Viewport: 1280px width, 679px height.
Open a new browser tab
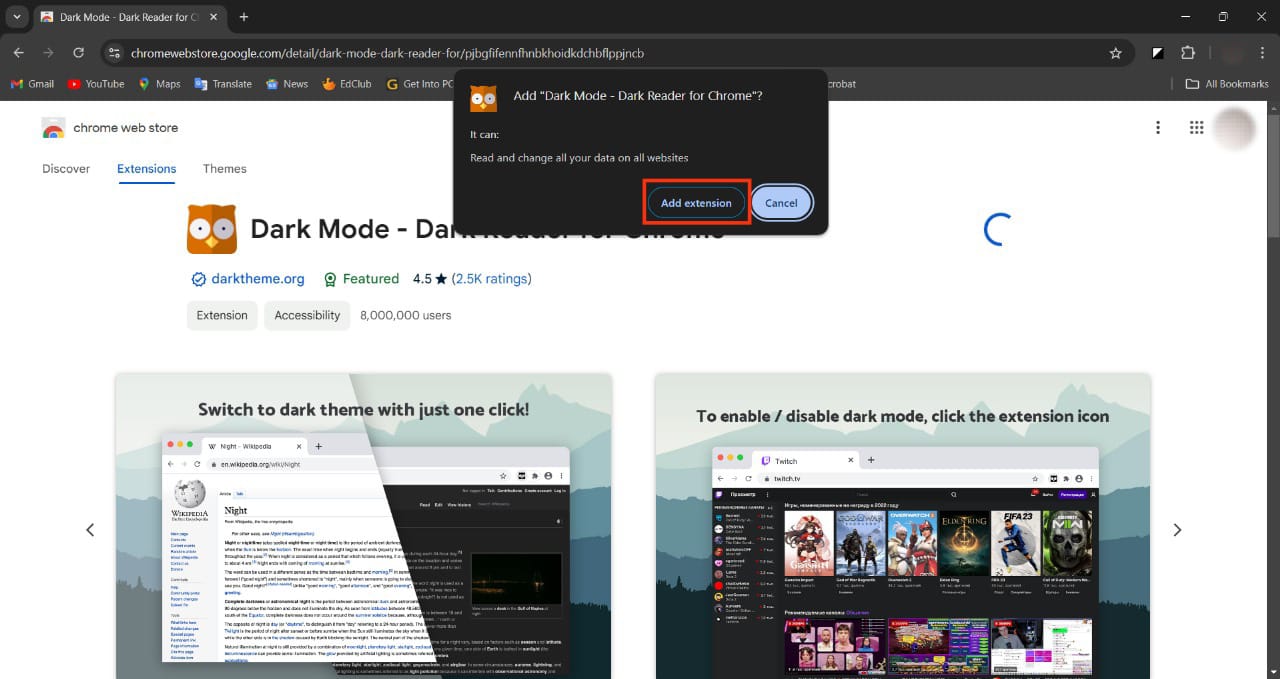(x=244, y=17)
